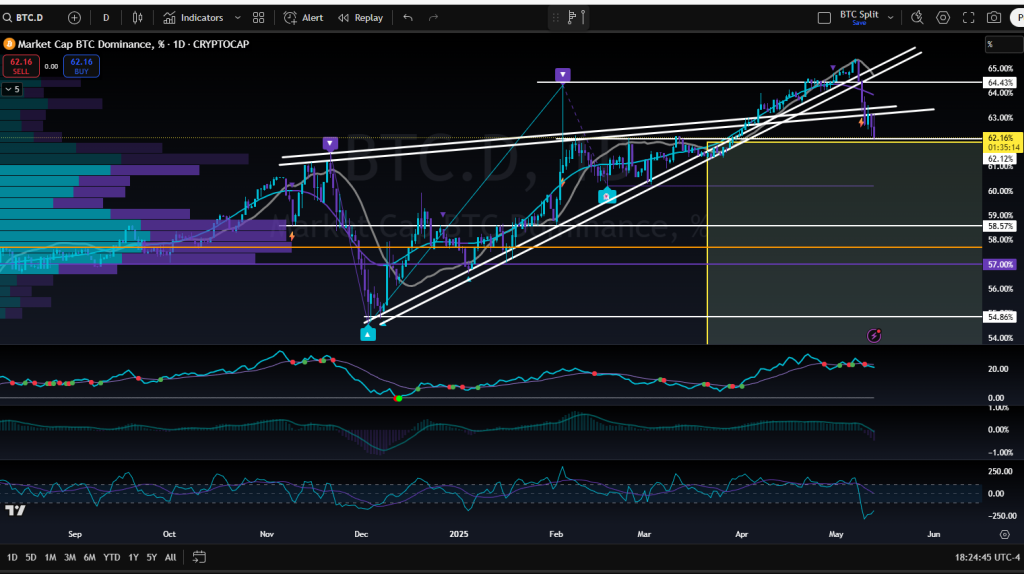
Task: Take a chart snapshot with camera icon
Action: 994,18
